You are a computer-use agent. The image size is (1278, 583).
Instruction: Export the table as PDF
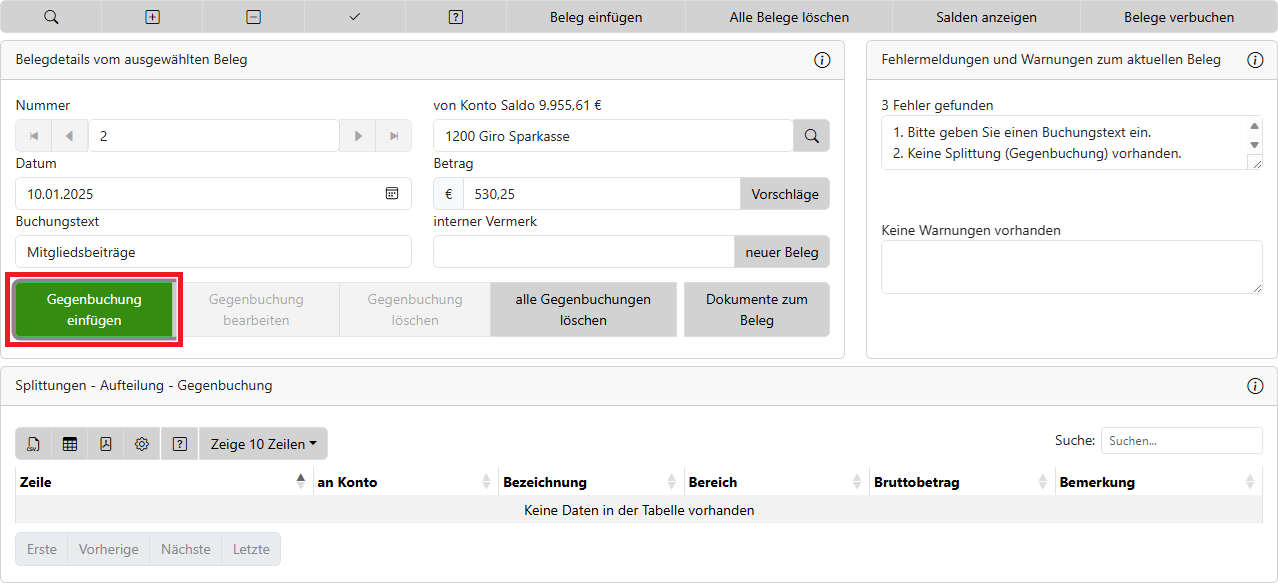106,444
